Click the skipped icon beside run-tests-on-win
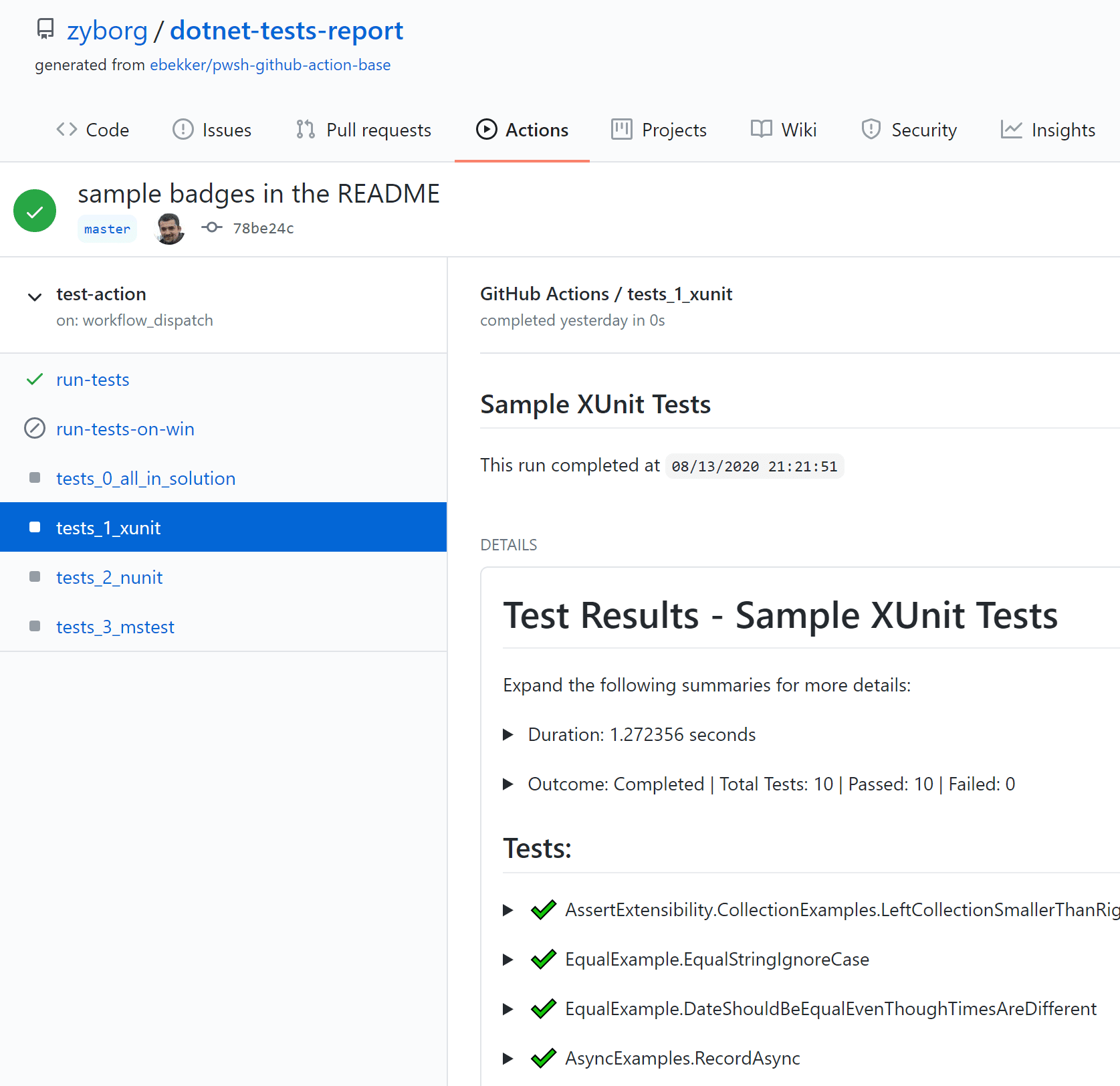 [x=34, y=429]
